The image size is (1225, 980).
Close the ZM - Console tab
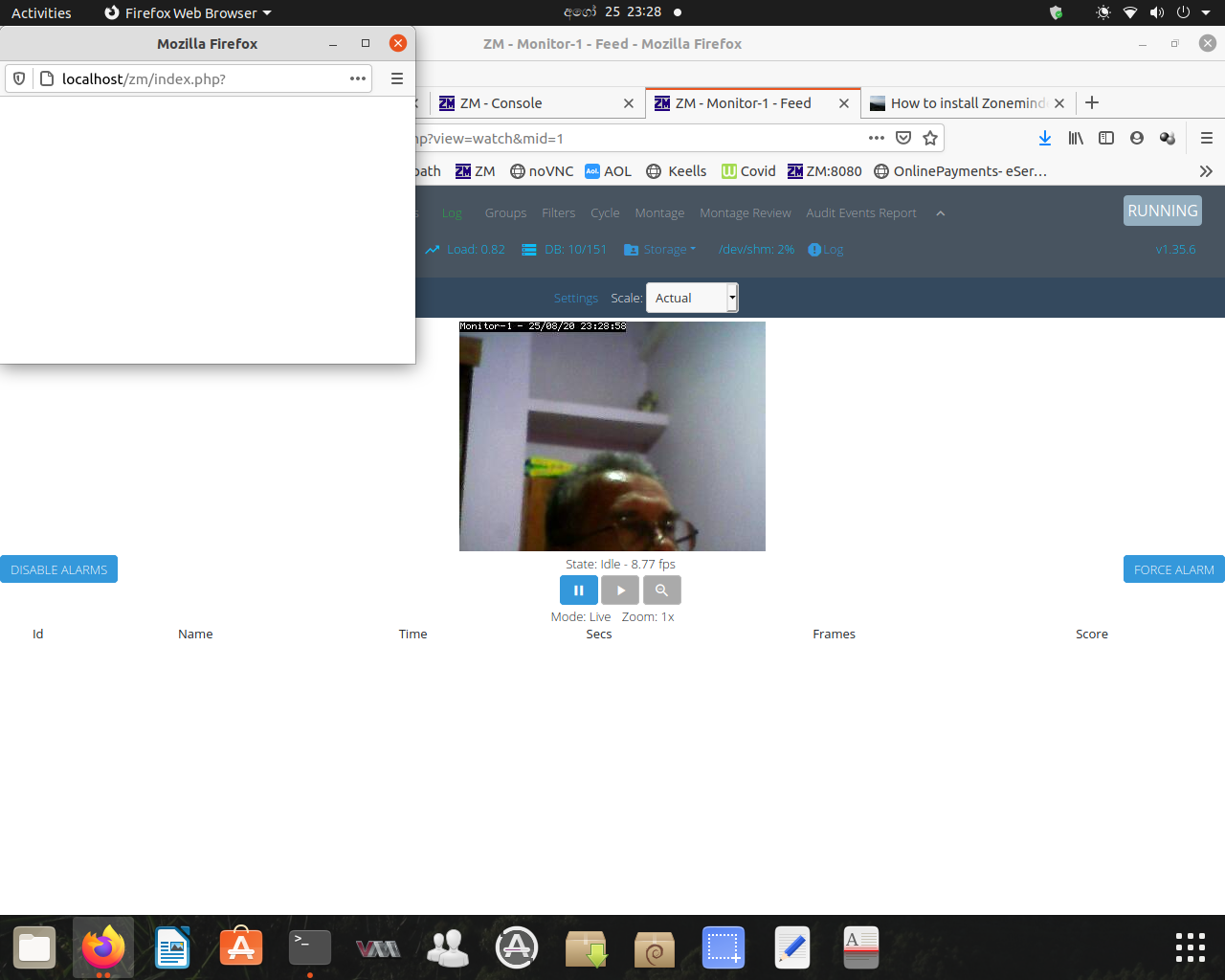point(629,103)
